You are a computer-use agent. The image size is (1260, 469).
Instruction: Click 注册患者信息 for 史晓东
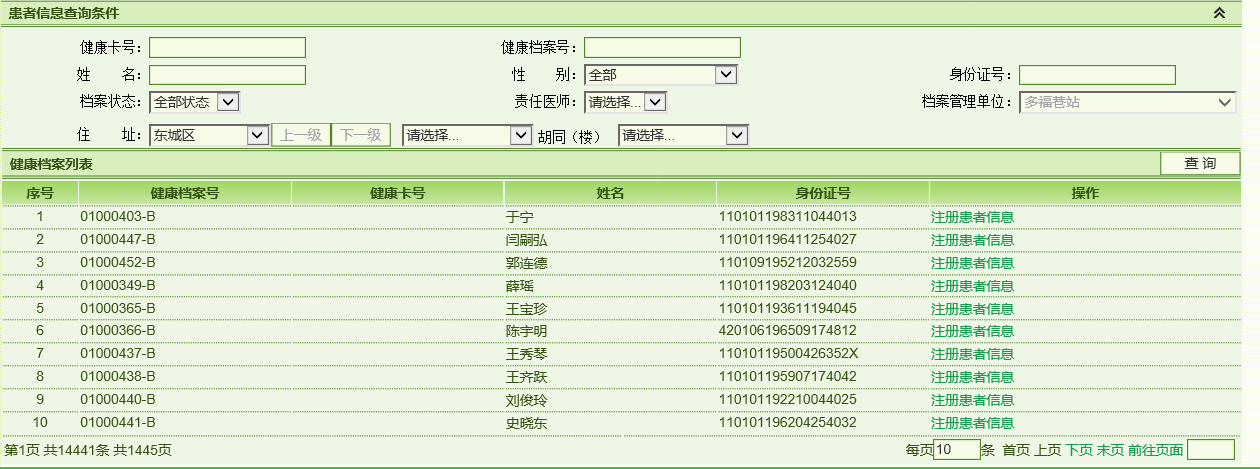(972, 423)
